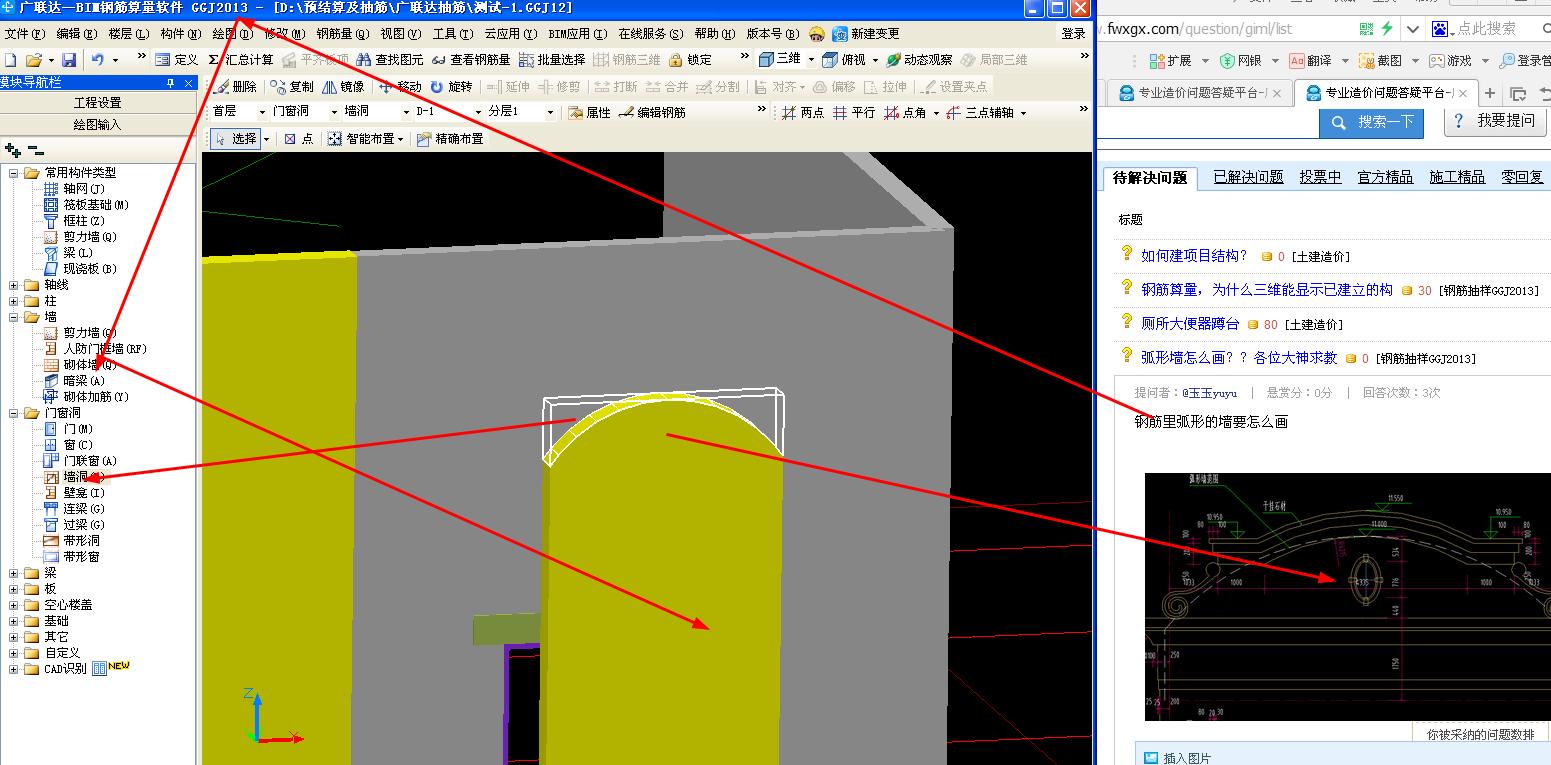Open the 楼层 menu

point(129,34)
